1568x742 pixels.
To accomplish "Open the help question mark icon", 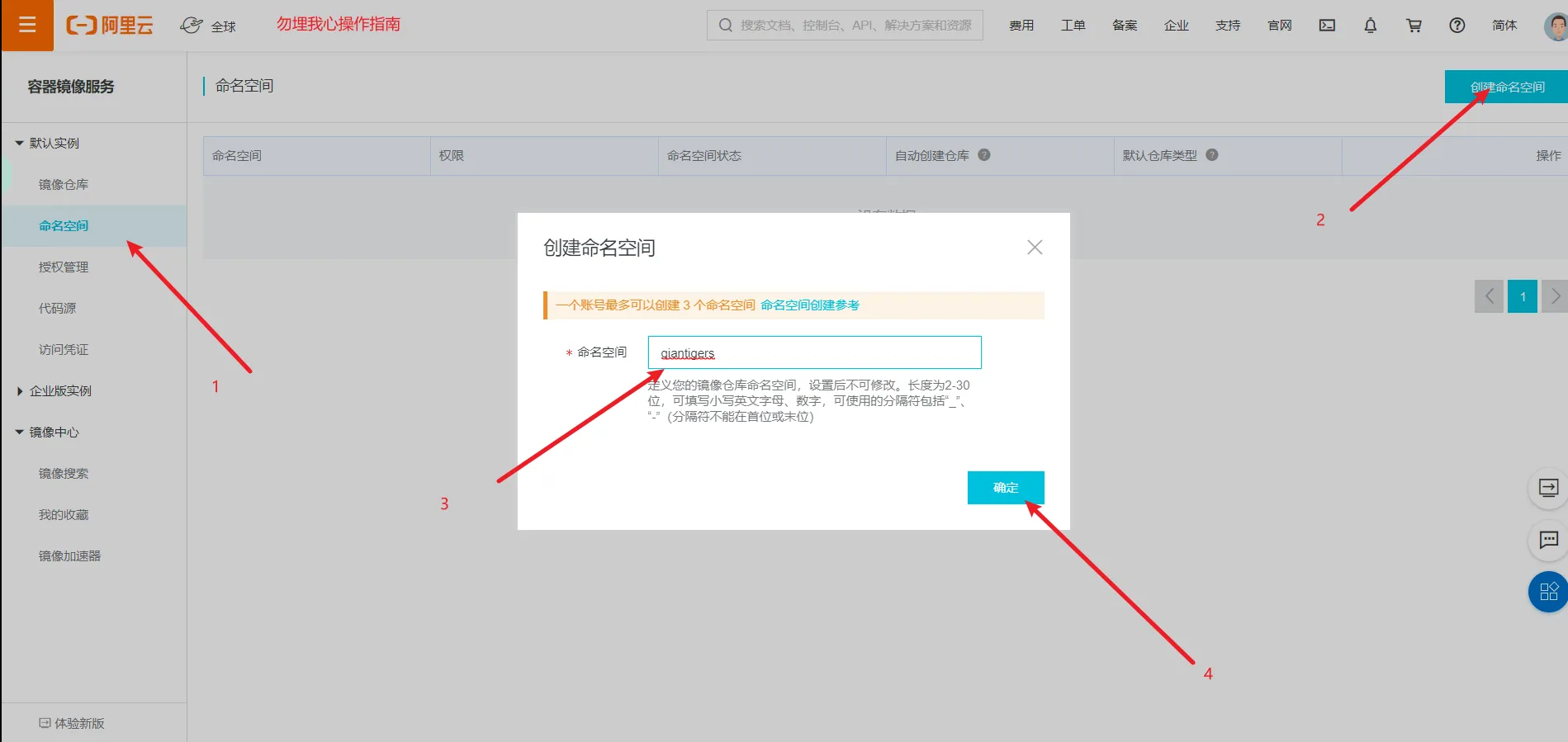I will [x=1457, y=26].
